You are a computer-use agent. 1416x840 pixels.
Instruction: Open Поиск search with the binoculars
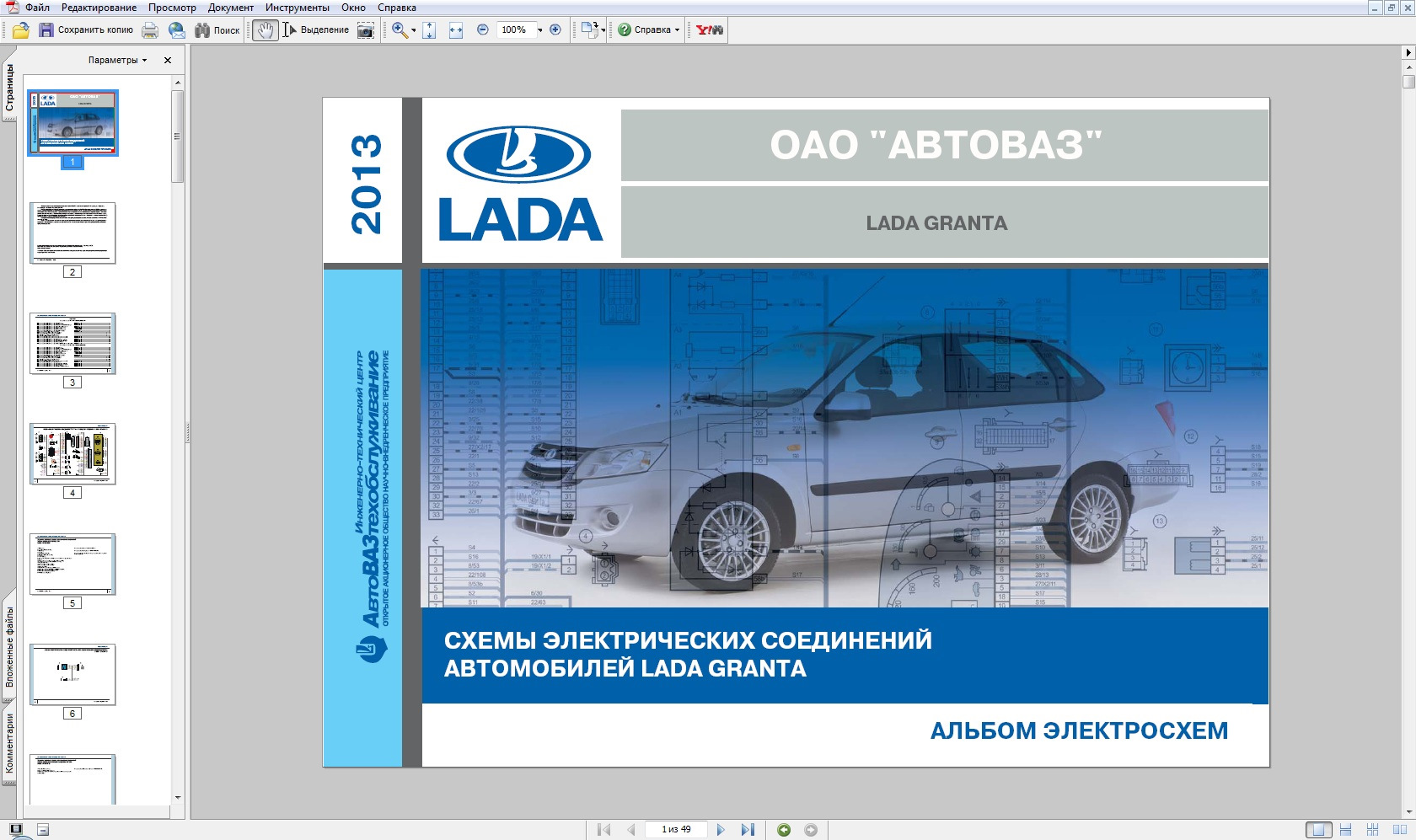coord(217,30)
